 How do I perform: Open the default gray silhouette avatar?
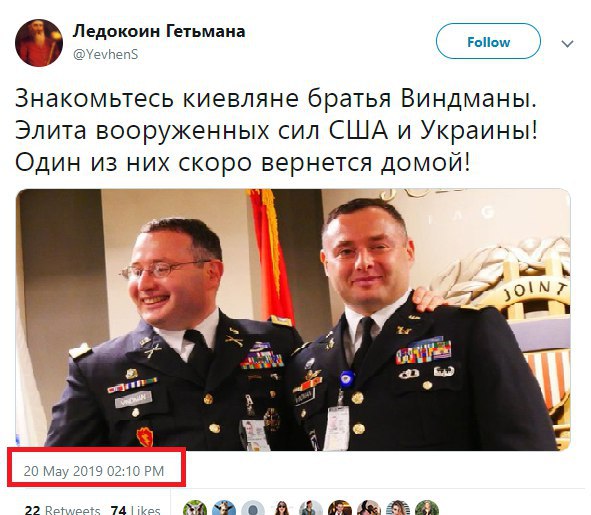253,509
